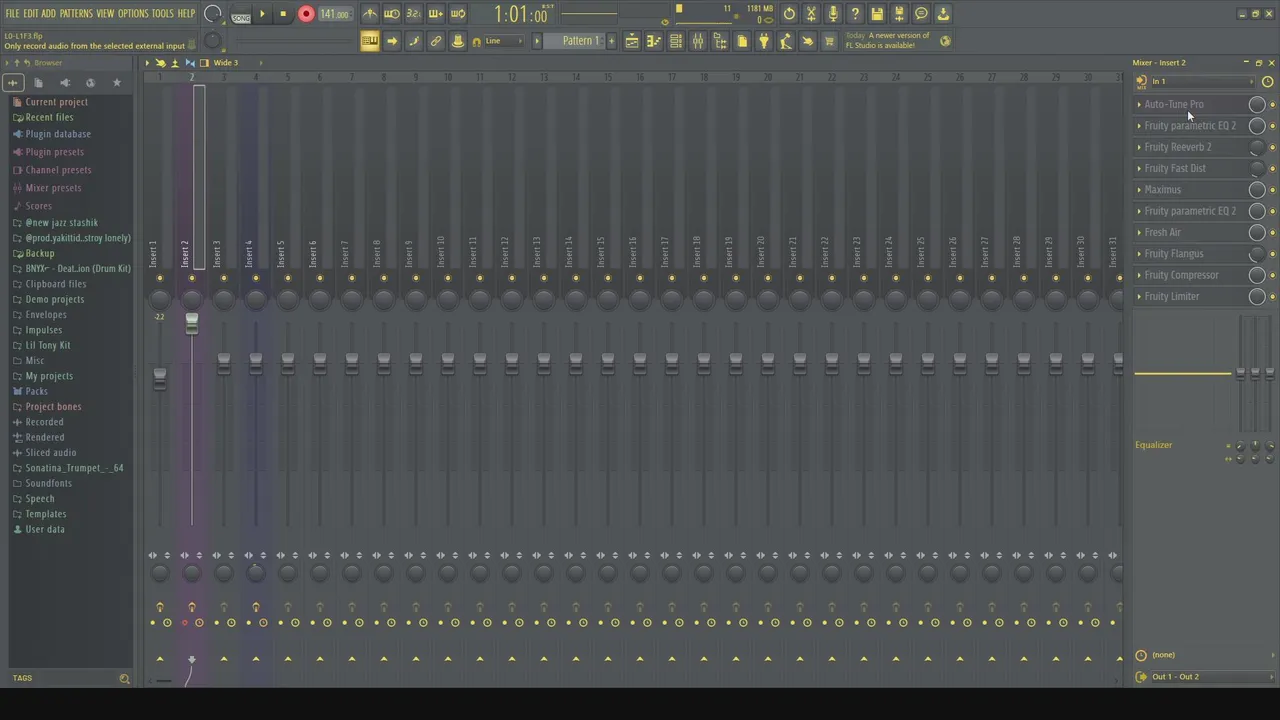Click the Play button
This screenshot has height=720, width=1280.
(262, 14)
